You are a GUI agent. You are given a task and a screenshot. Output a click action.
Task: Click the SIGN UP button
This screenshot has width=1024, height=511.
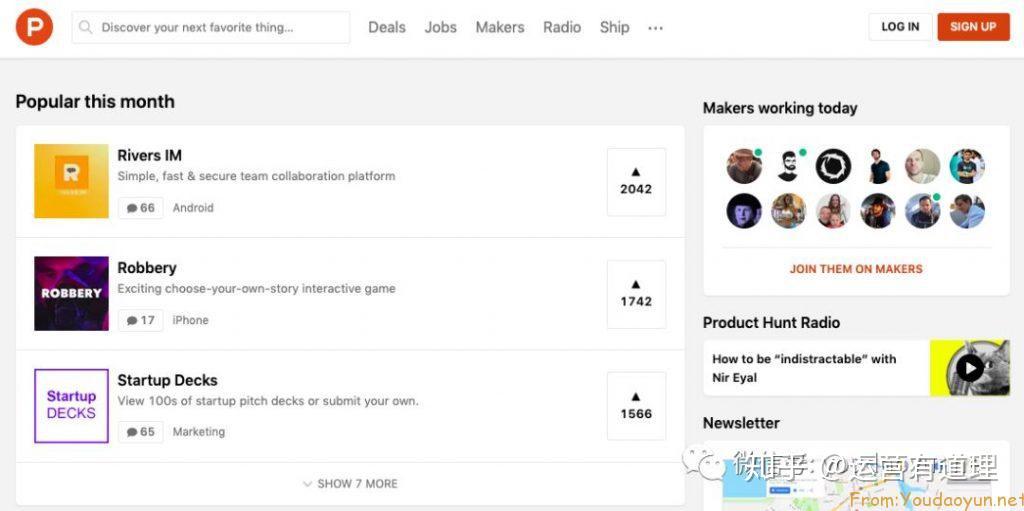pyautogui.click(x=973, y=27)
